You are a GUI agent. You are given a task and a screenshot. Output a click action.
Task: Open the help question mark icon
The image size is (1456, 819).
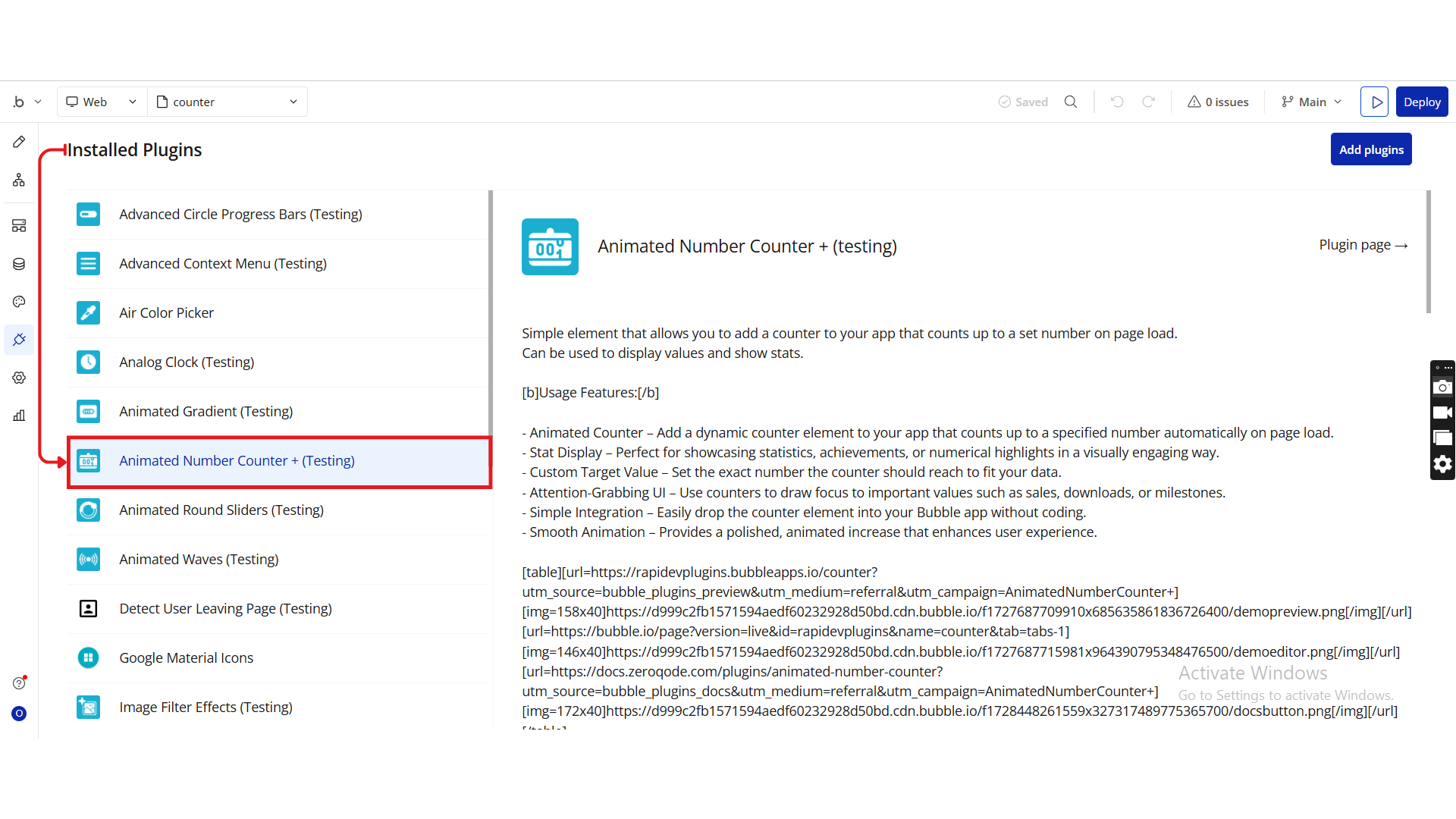(19, 683)
